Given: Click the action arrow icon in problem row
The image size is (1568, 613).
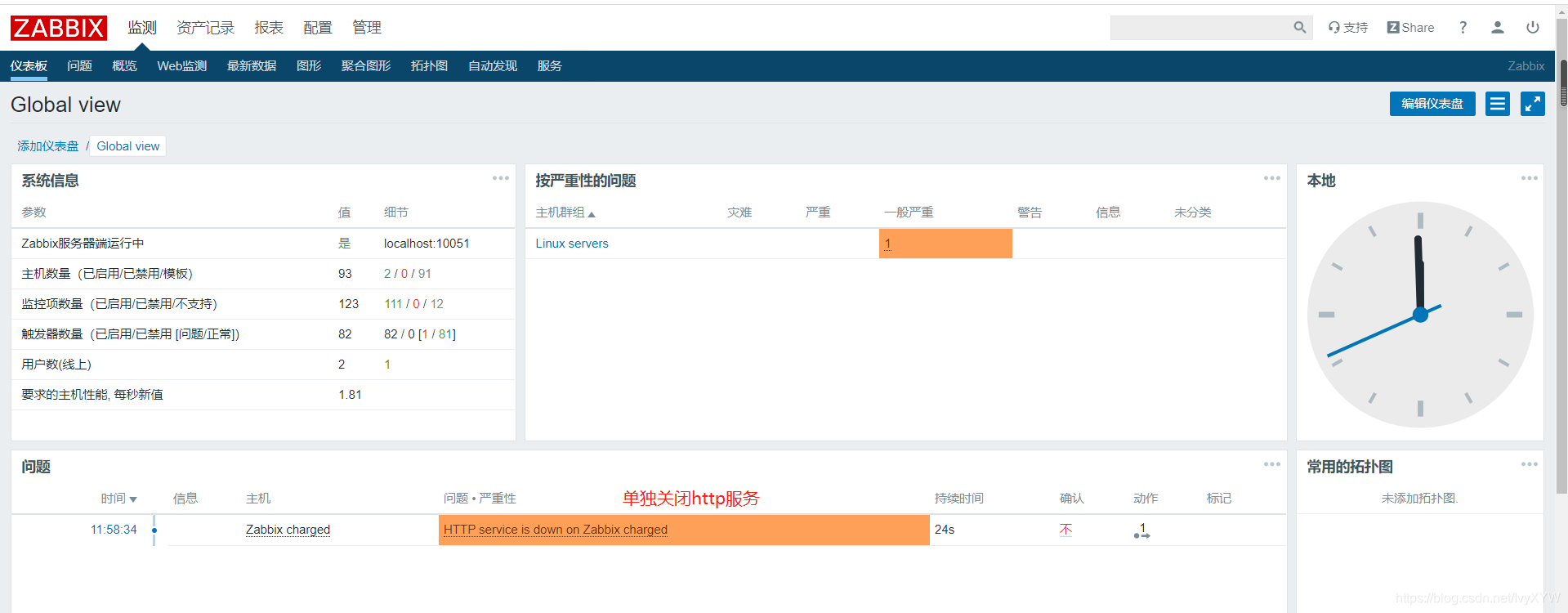Looking at the screenshot, I should click(x=1142, y=531).
